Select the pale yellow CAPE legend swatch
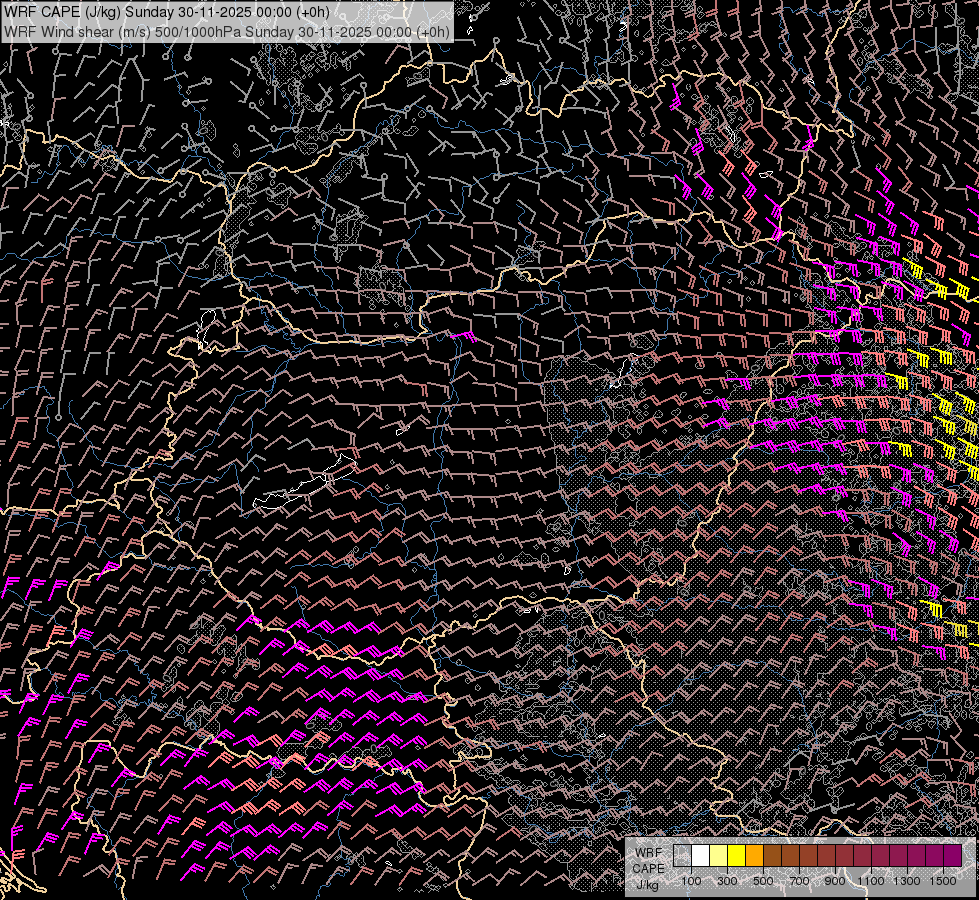Screen dimensions: 979x900 (718, 856)
